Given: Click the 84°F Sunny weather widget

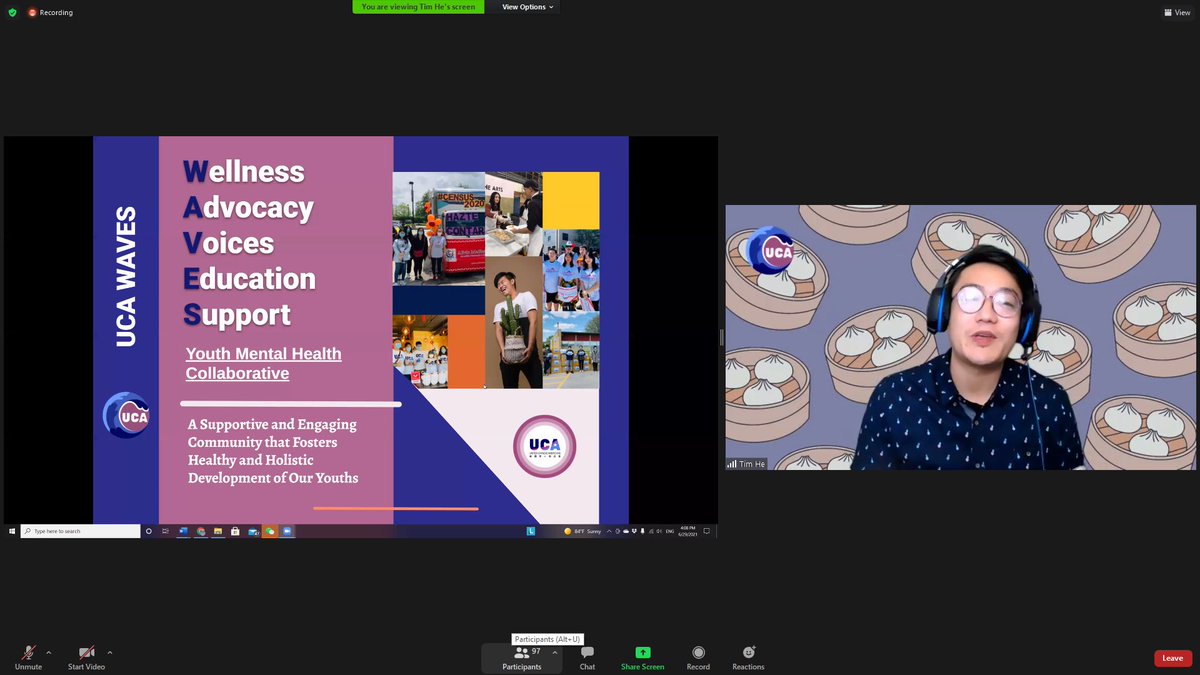Looking at the screenshot, I should [x=583, y=531].
